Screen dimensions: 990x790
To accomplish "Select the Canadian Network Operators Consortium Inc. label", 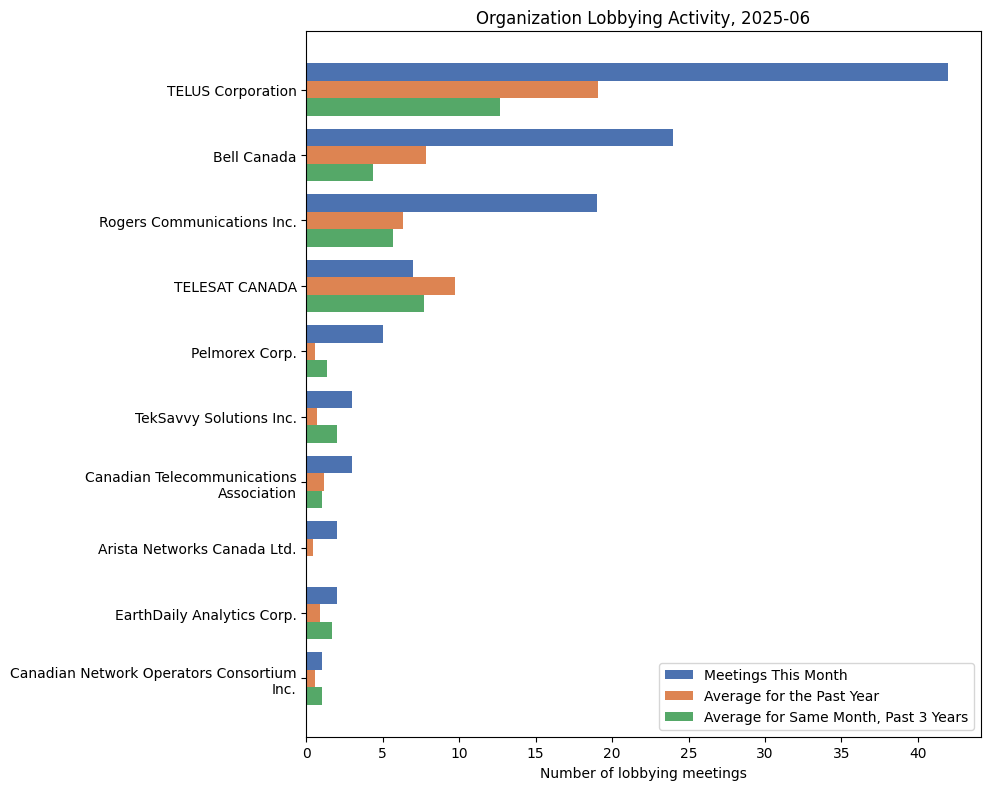I will pos(152,680).
